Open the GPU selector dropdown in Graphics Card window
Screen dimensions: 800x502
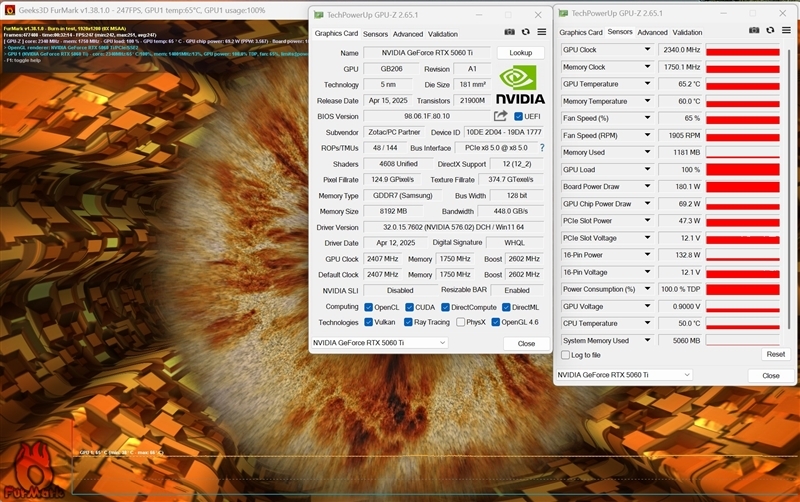[x=380, y=343]
